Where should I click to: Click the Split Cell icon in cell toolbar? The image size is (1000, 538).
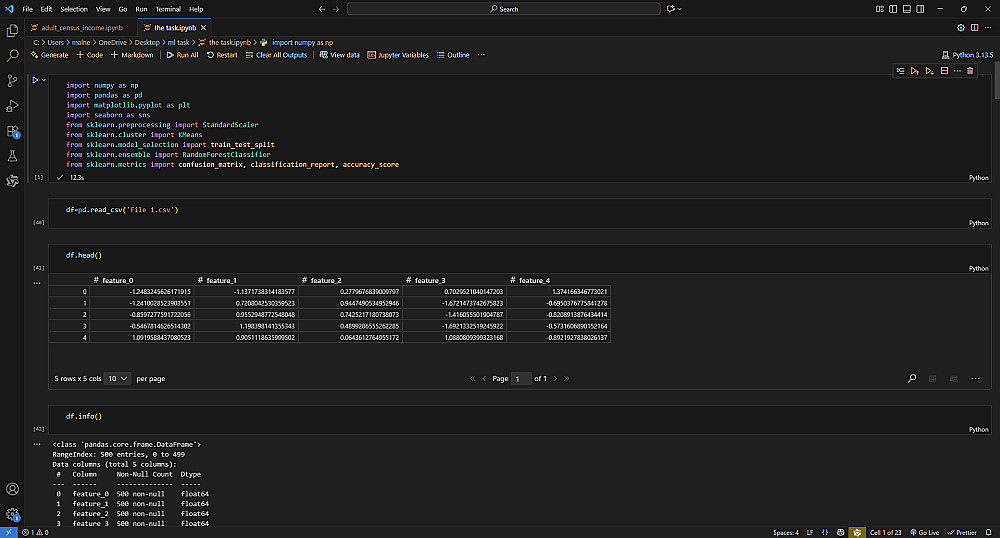(x=944, y=71)
